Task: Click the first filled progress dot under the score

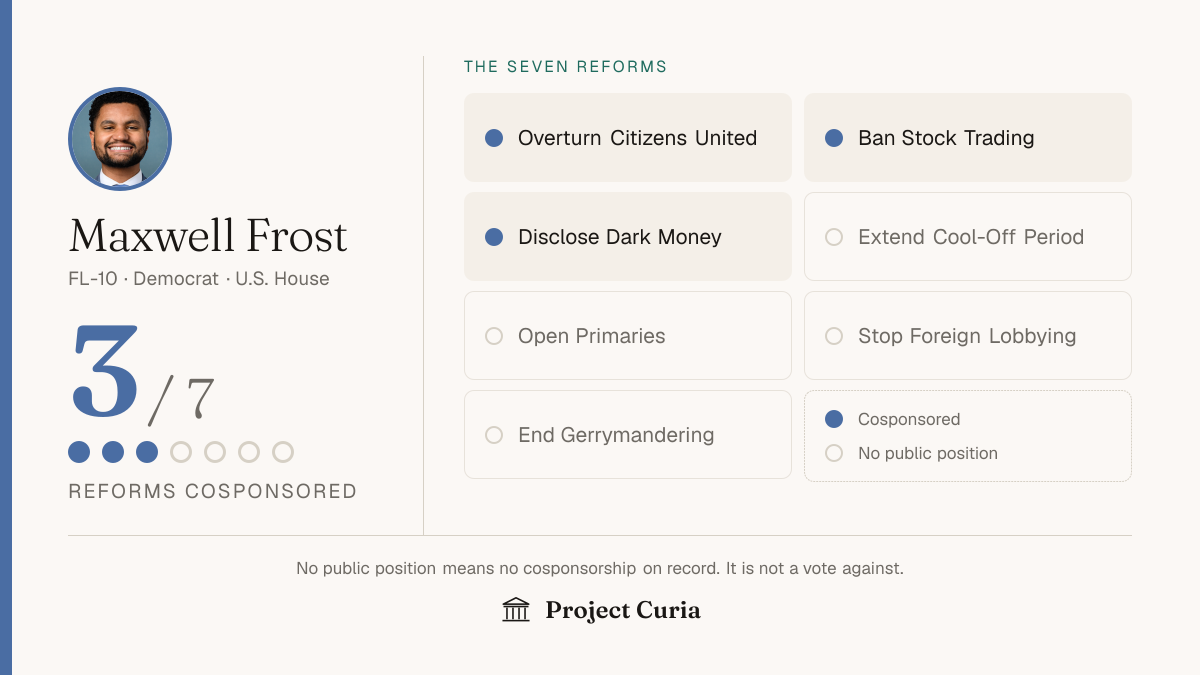Action: click(79, 452)
